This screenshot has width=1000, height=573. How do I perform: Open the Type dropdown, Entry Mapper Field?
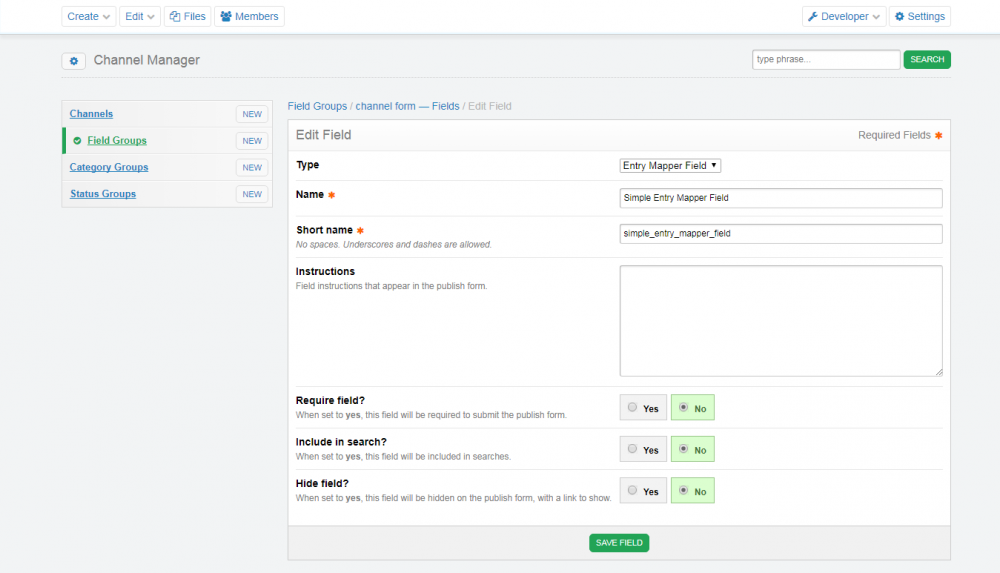click(670, 166)
